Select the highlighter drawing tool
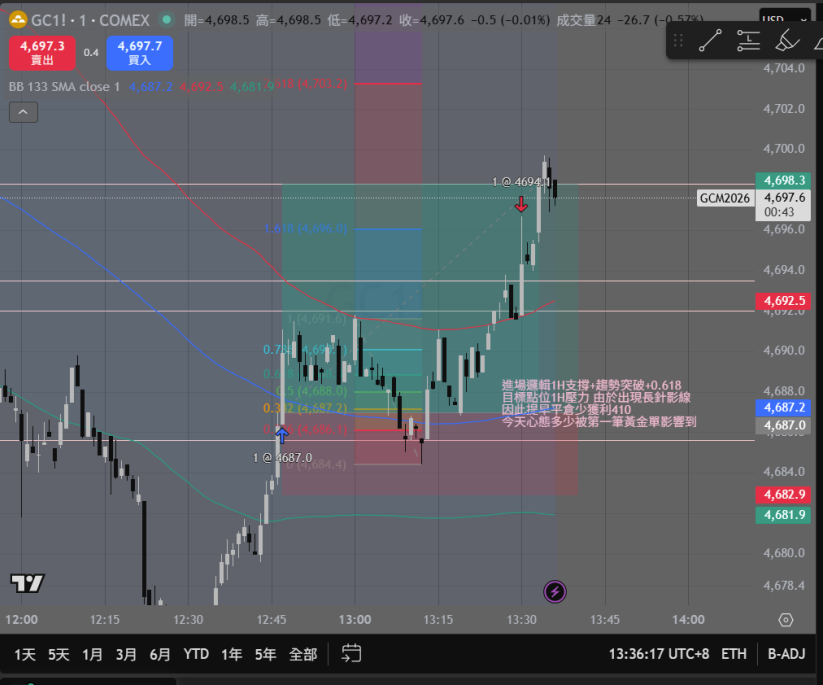This screenshot has height=685, width=823. (x=787, y=40)
